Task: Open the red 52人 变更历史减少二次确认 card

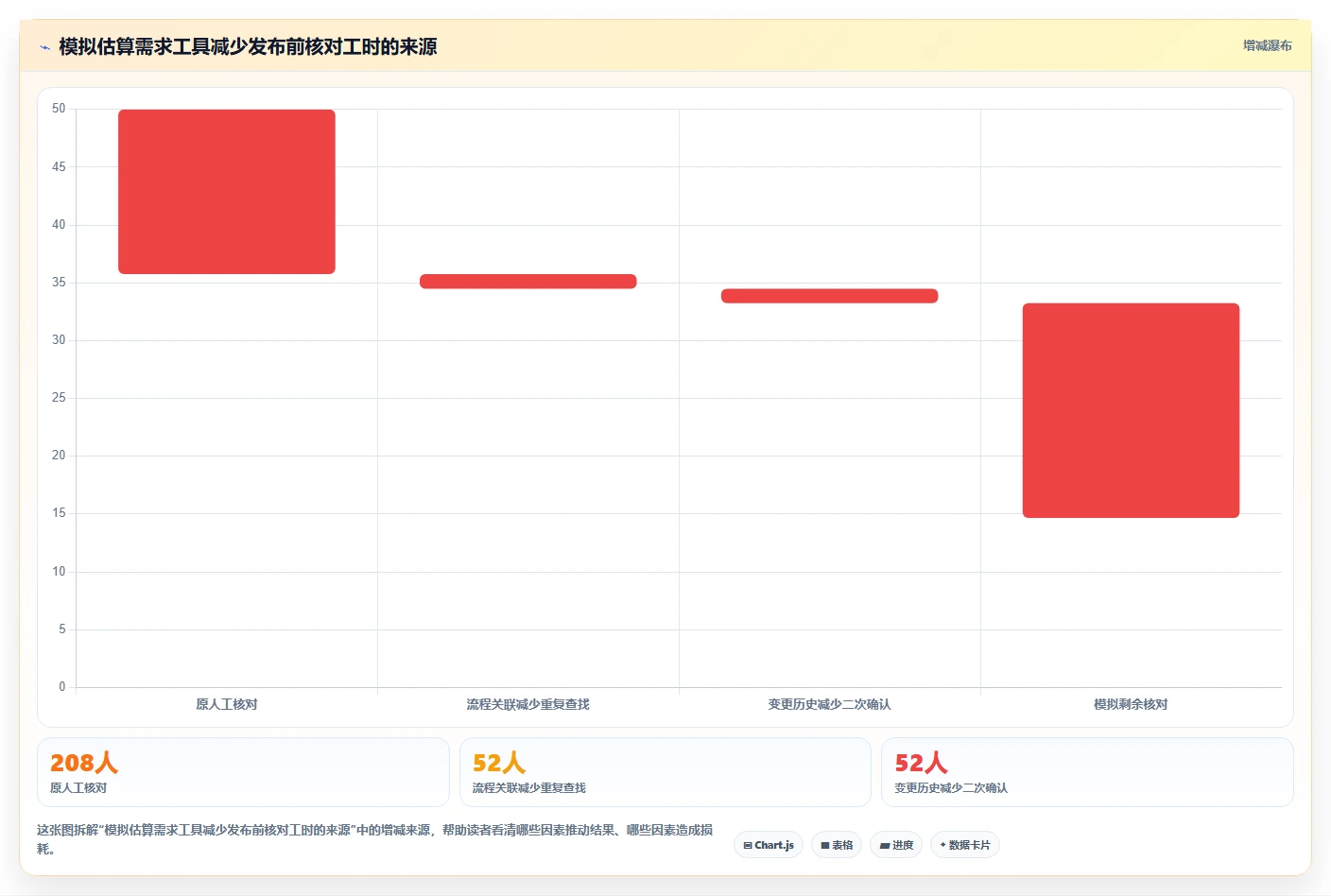Action: pos(1087,772)
